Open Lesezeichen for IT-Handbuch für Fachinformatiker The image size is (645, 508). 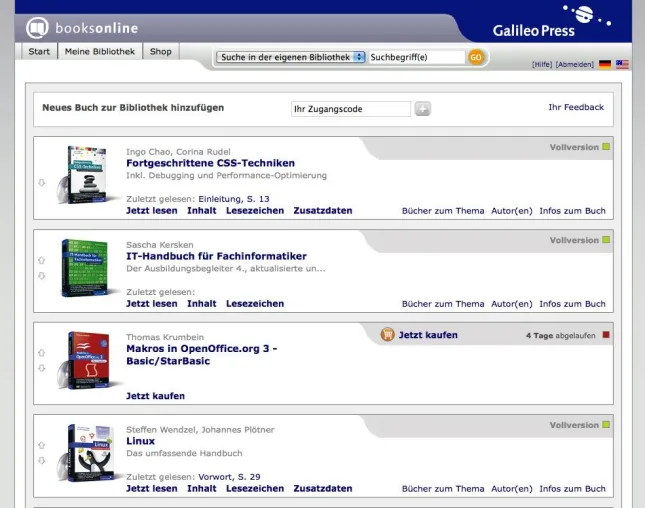pos(255,304)
